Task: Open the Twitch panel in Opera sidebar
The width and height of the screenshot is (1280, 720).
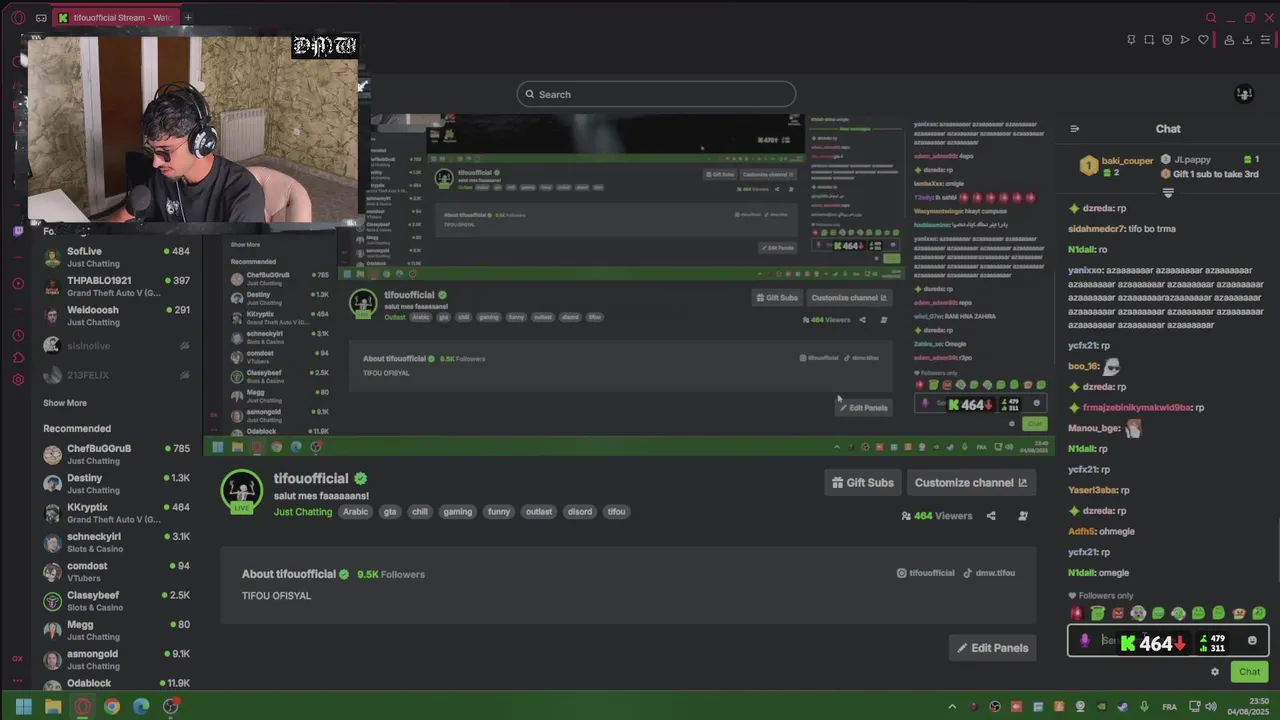Action: click(18, 231)
